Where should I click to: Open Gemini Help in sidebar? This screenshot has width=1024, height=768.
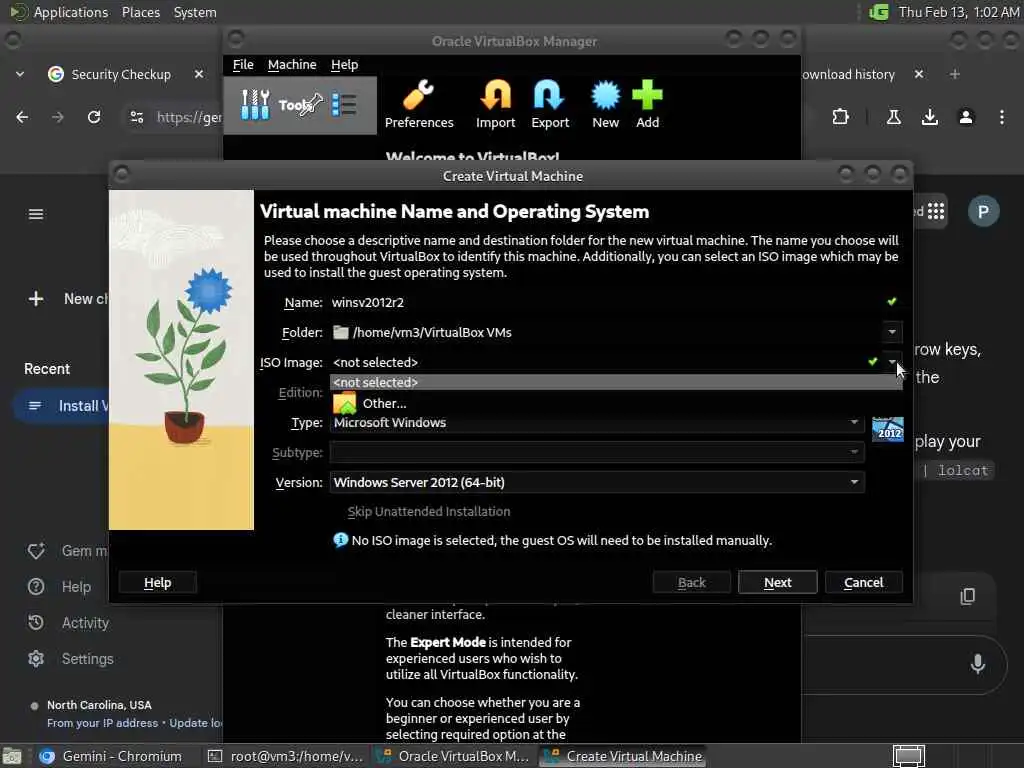coord(59,586)
